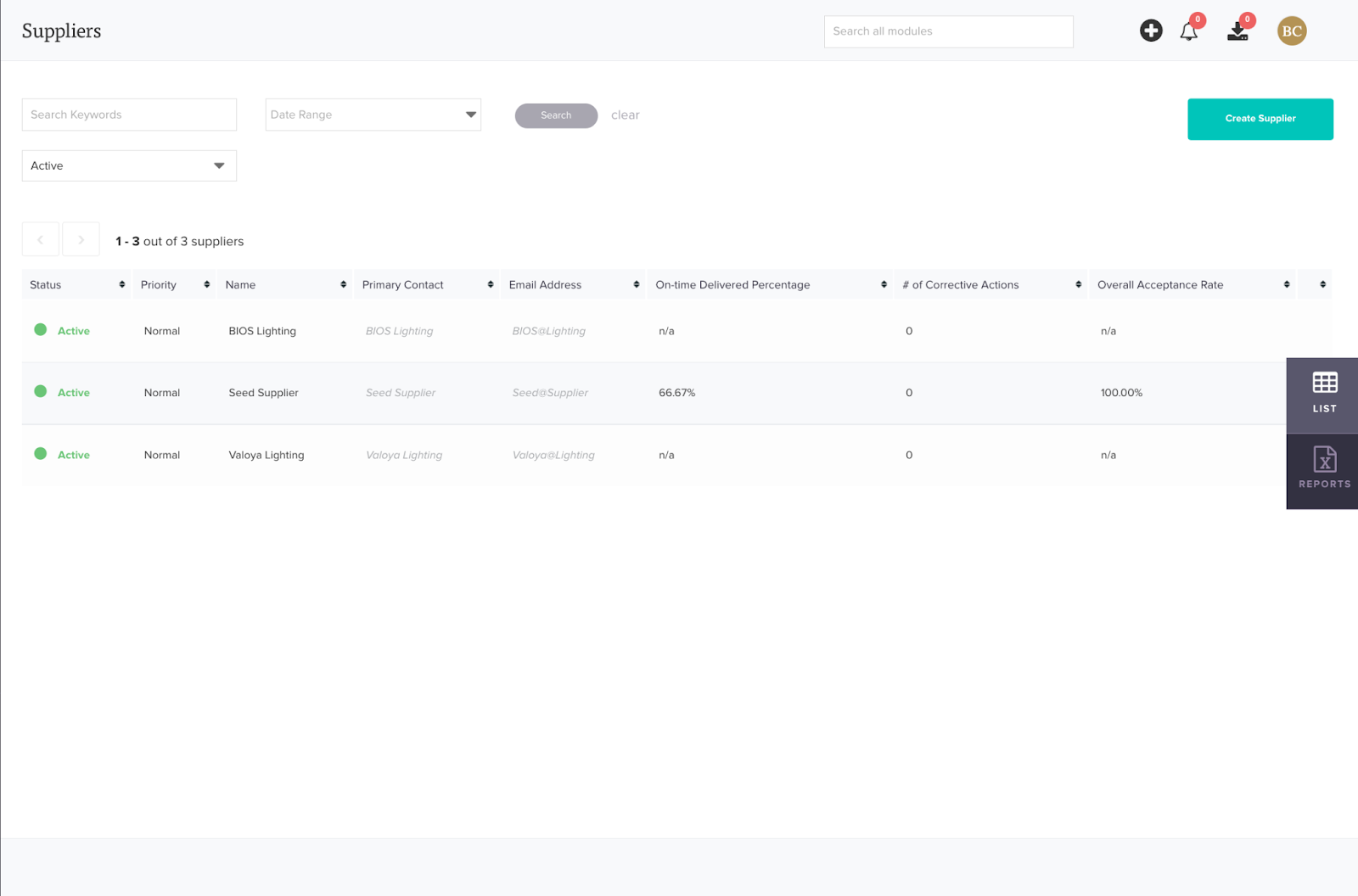Image resolution: width=1358 pixels, height=896 pixels.
Task: Sort by Primary Contact column
Action: coord(490,284)
